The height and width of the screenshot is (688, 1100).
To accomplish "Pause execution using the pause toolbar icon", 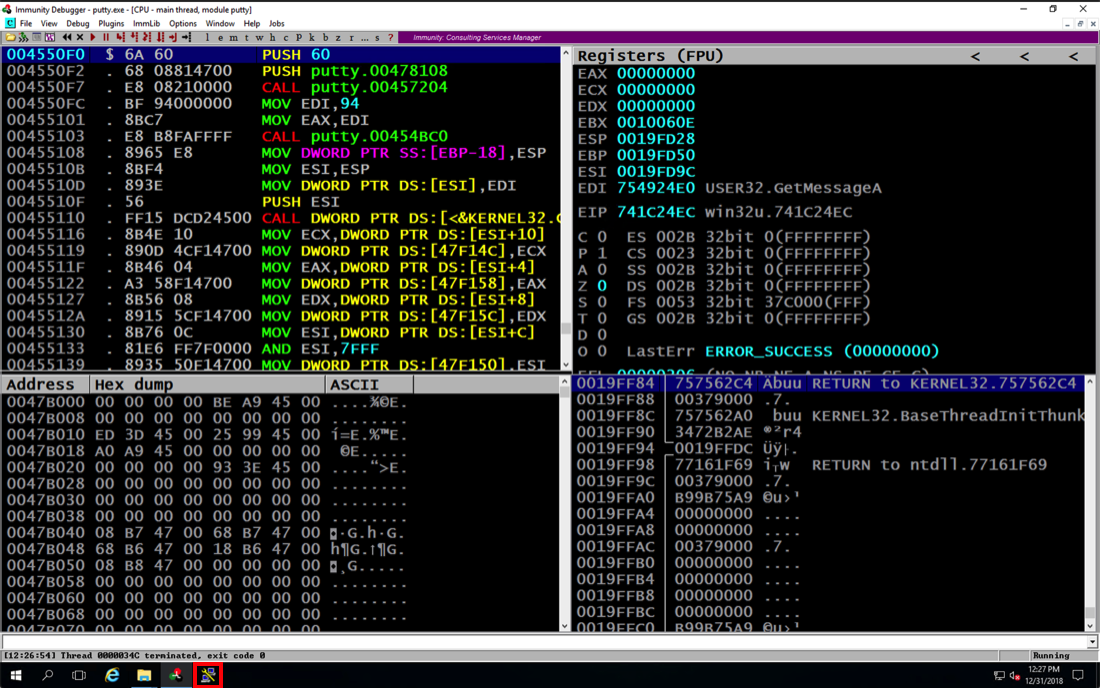I will point(106,38).
